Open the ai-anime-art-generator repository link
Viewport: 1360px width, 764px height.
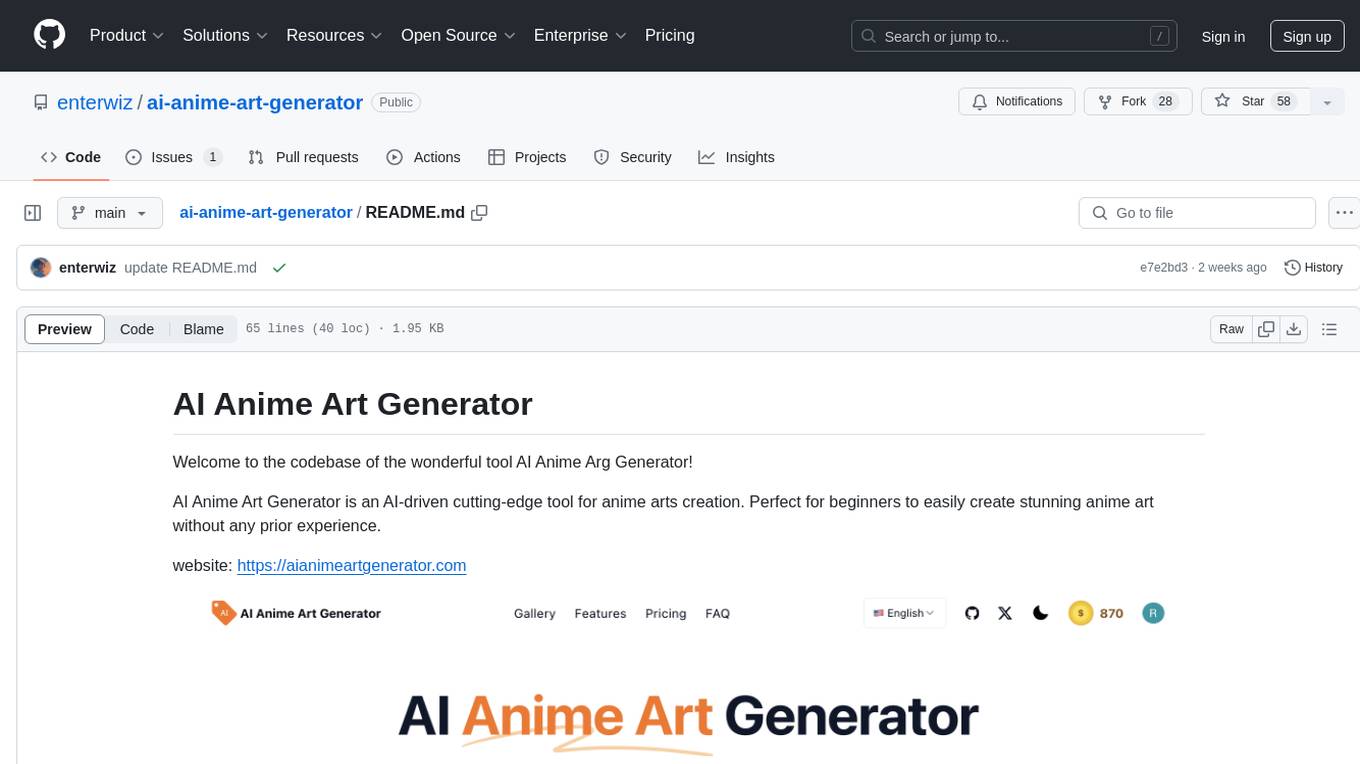coord(255,102)
